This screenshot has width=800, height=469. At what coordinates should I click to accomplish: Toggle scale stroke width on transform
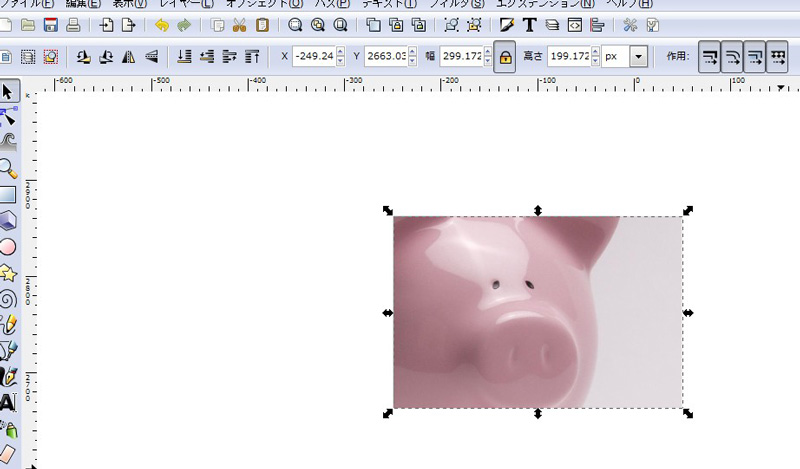pyautogui.click(x=710, y=57)
